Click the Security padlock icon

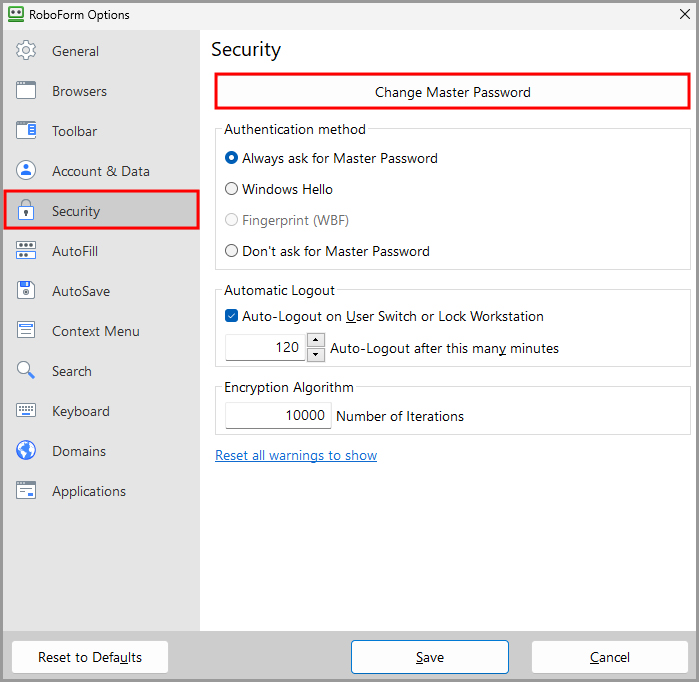pos(26,210)
